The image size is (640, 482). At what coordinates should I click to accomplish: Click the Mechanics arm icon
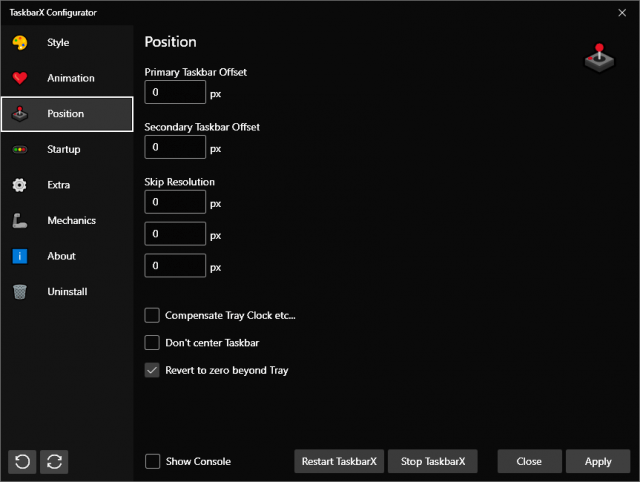(x=19, y=221)
